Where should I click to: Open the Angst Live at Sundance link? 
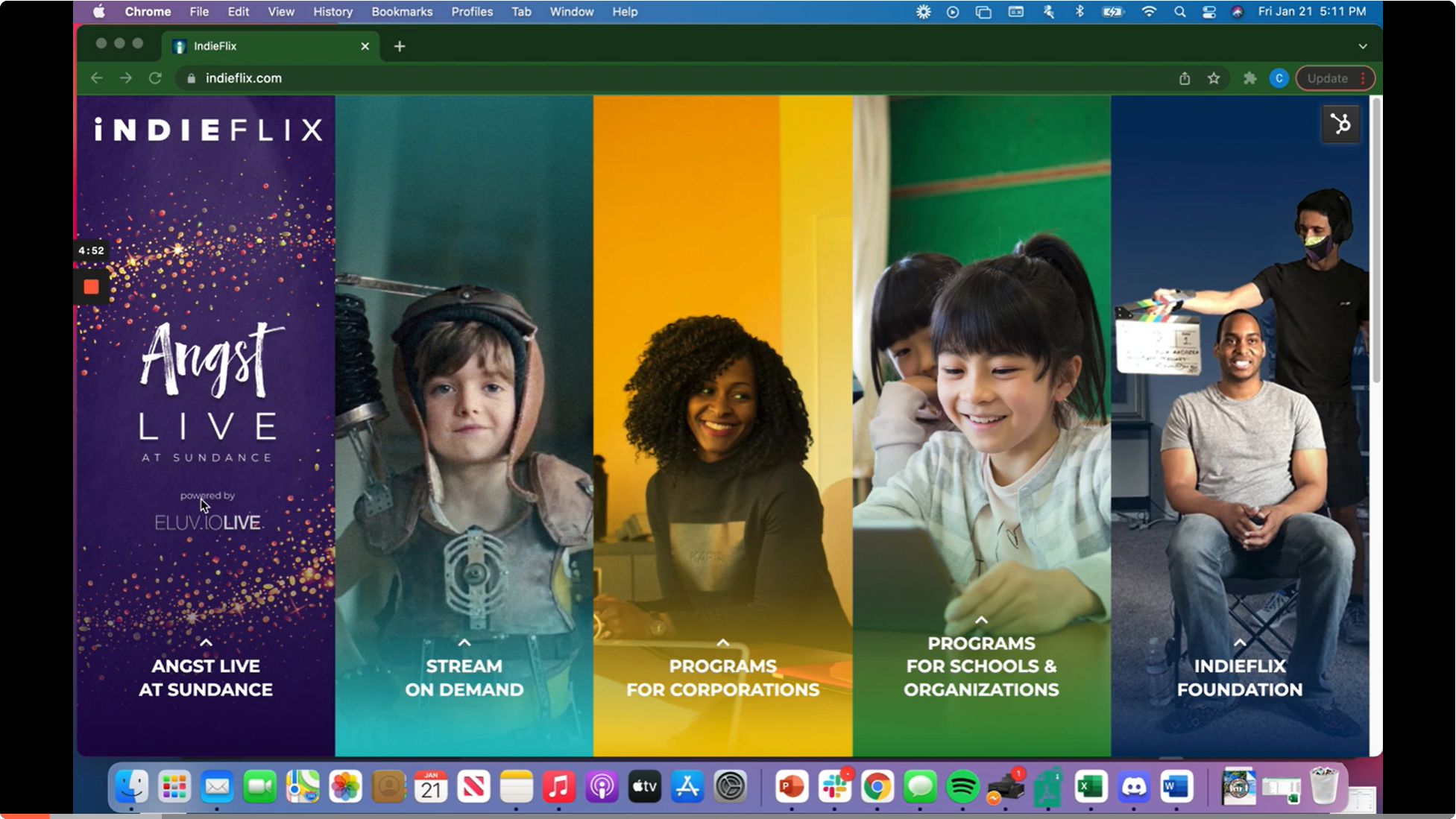pyautogui.click(x=206, y=677)
